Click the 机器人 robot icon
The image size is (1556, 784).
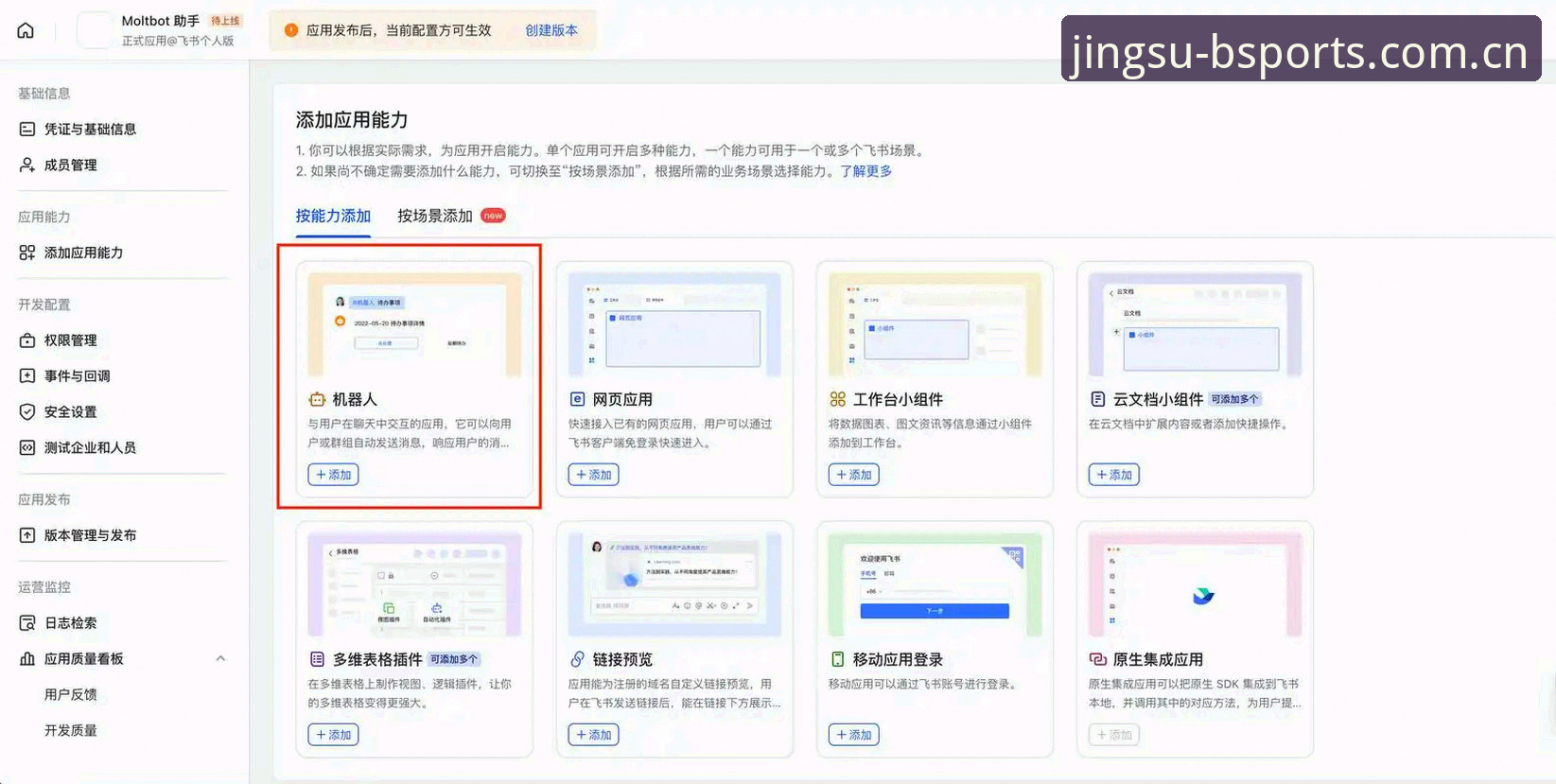(x=317, y=399)
